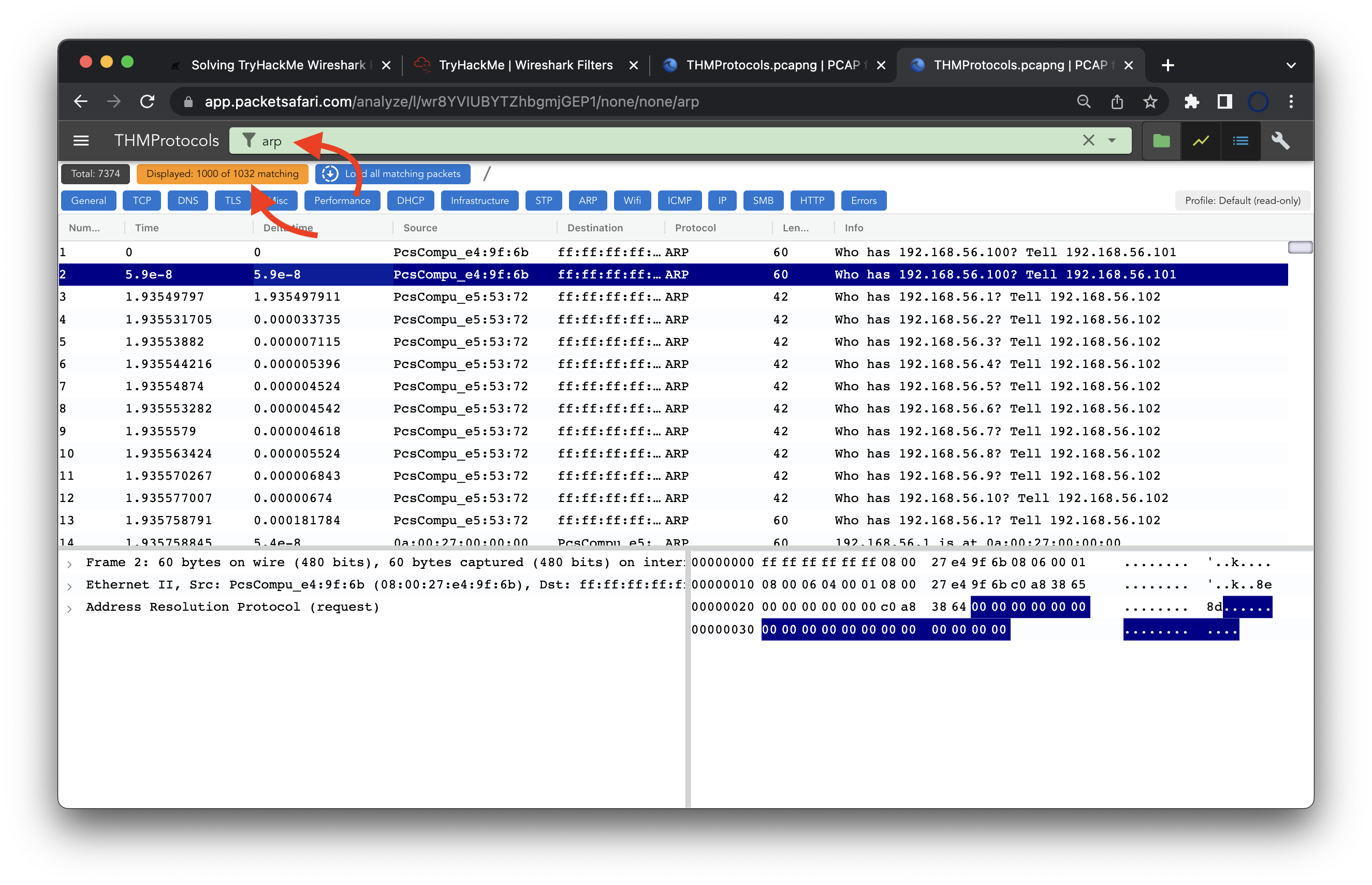Open Chrome extensions puzzle icon
The width and height of the screenshot is (1372, 885).
click(1191, 102)
